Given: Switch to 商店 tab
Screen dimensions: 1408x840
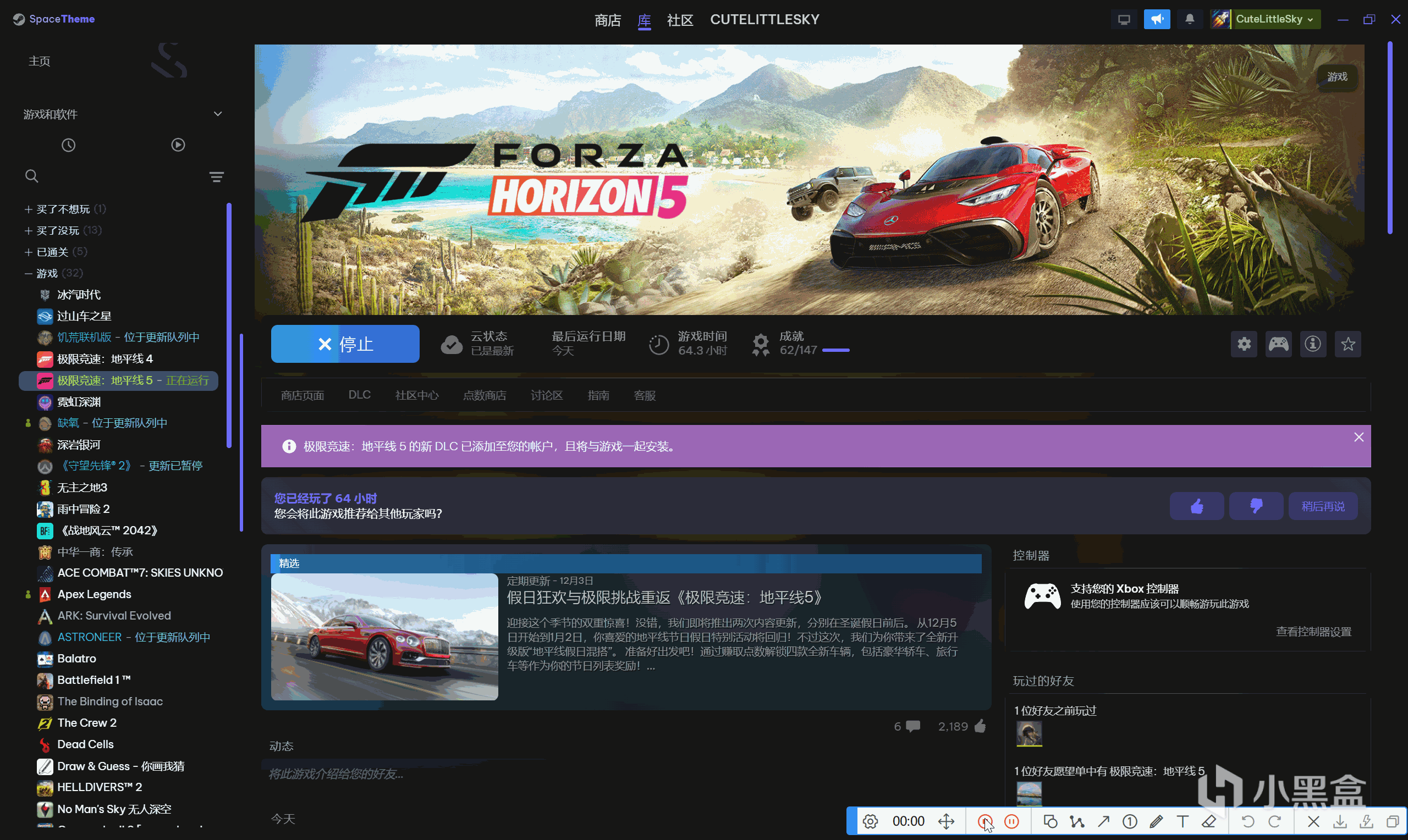Looking at the screenshot, I should (x=607, y=20).
